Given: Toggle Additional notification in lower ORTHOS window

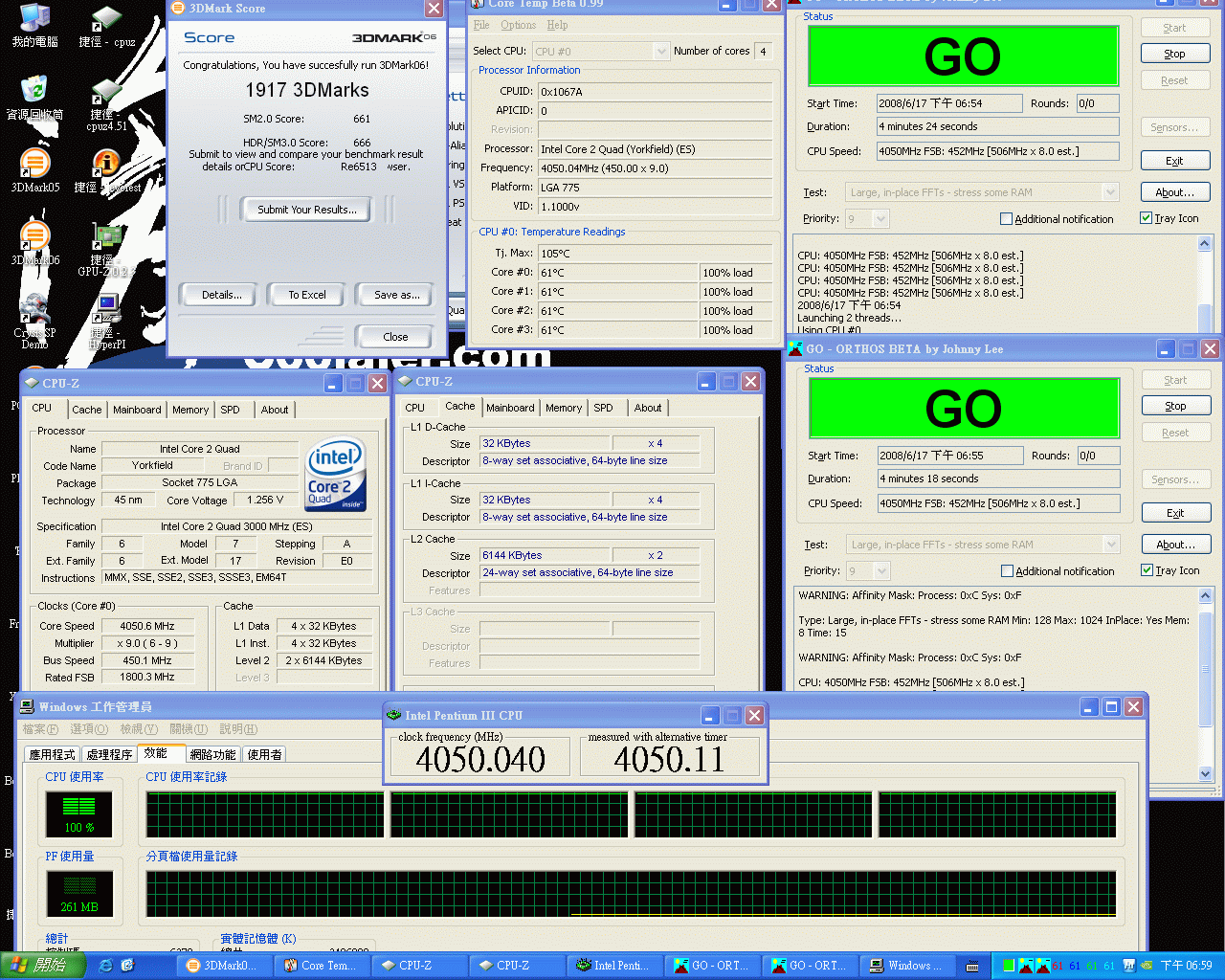Looking at the screenshot, I should (1007, 571).
